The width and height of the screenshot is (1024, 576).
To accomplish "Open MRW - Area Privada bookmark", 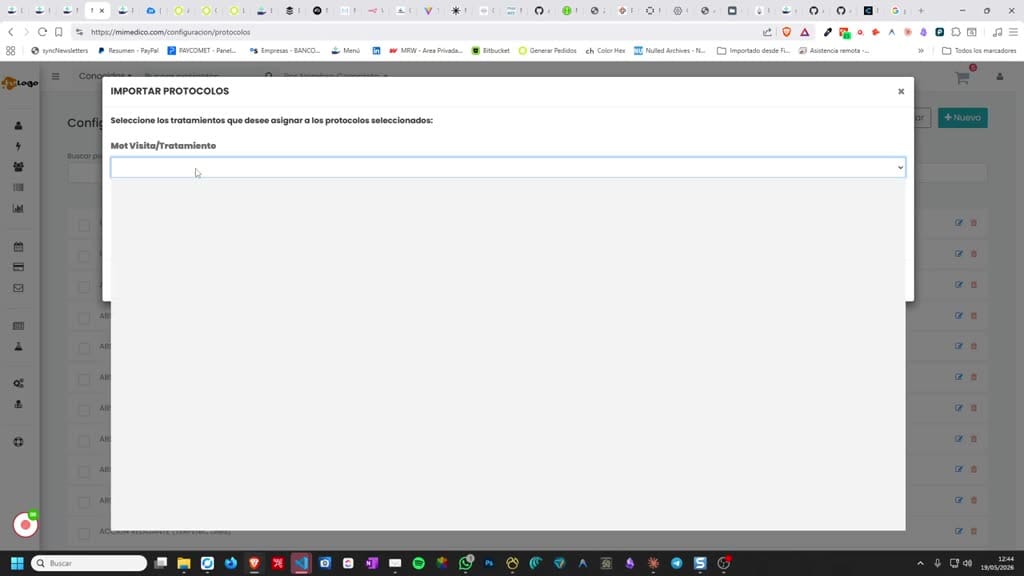I will point(426,50).
